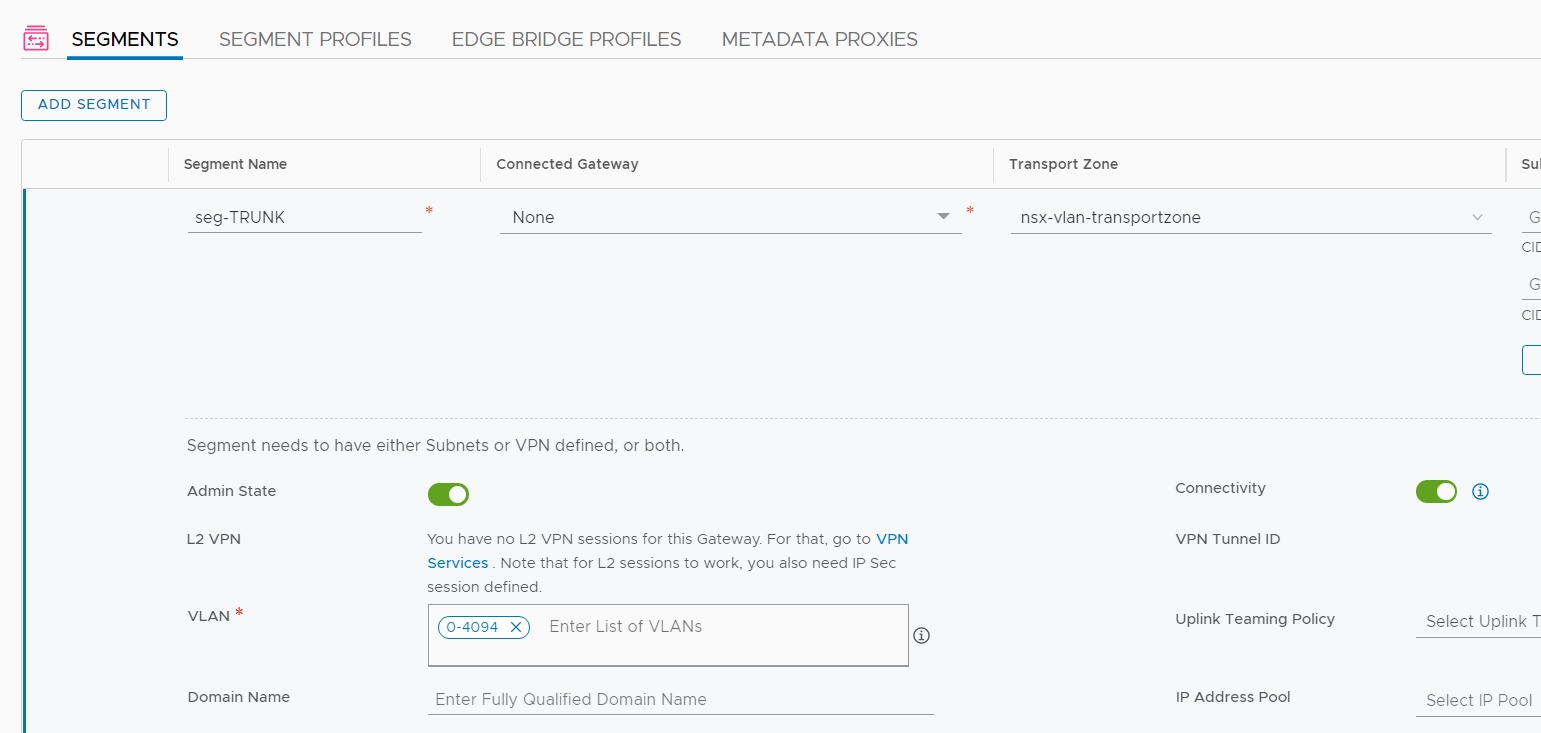This screenshot has height=733, width=1541.
Task: Click the Add Segment button
Action: click(94, 105)
